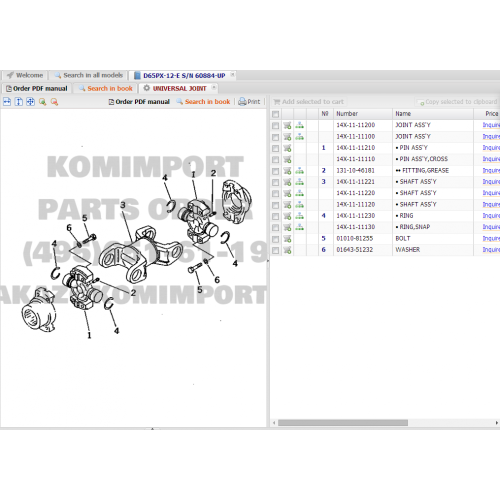Switch to the Welcome tab
Screen dimensions: 500x500
(25, 75)
